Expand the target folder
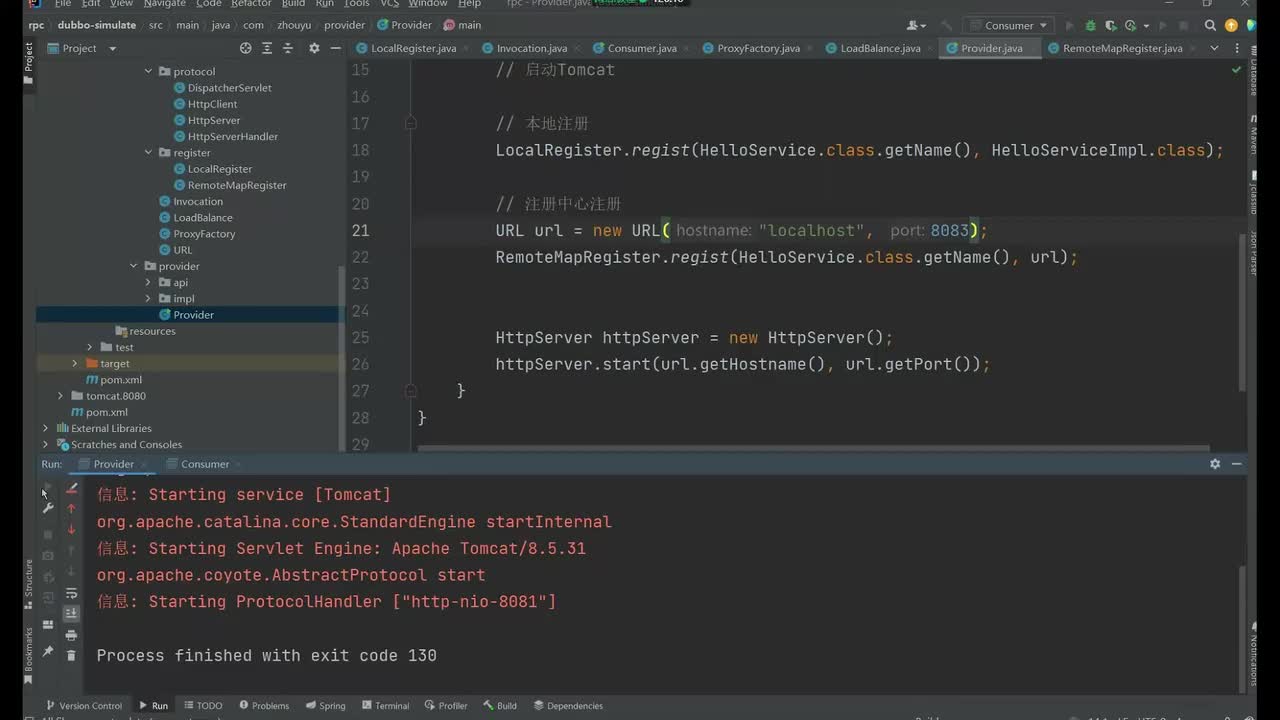The height and width of the screenshot is (720, 1280). coord(75,363)
